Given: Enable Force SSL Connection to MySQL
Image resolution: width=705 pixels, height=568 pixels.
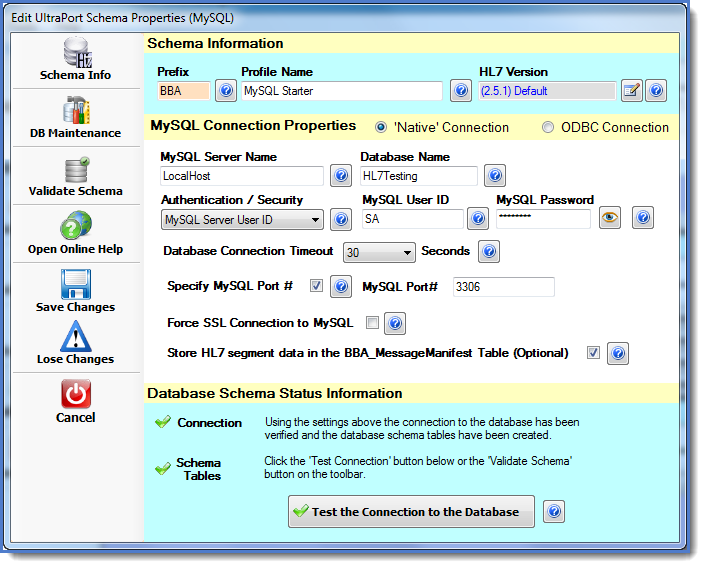Looking at the screenshot, I should (372, 322).
